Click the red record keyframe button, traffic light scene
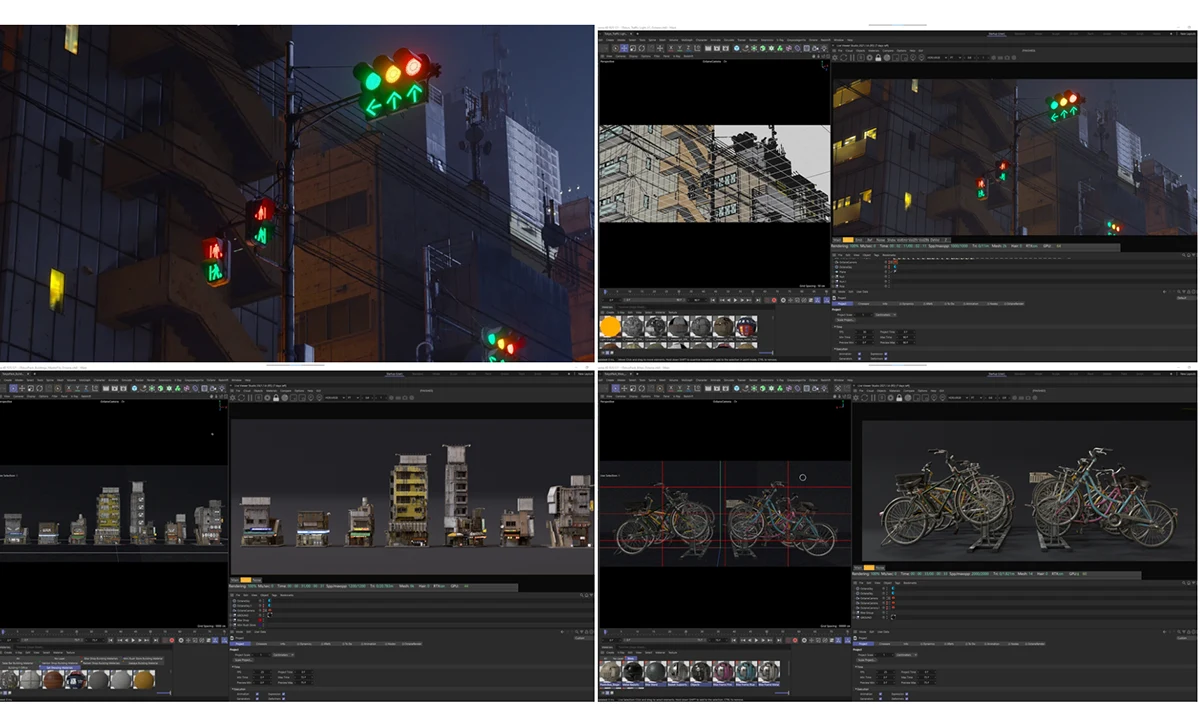 (x=773, y=300)
